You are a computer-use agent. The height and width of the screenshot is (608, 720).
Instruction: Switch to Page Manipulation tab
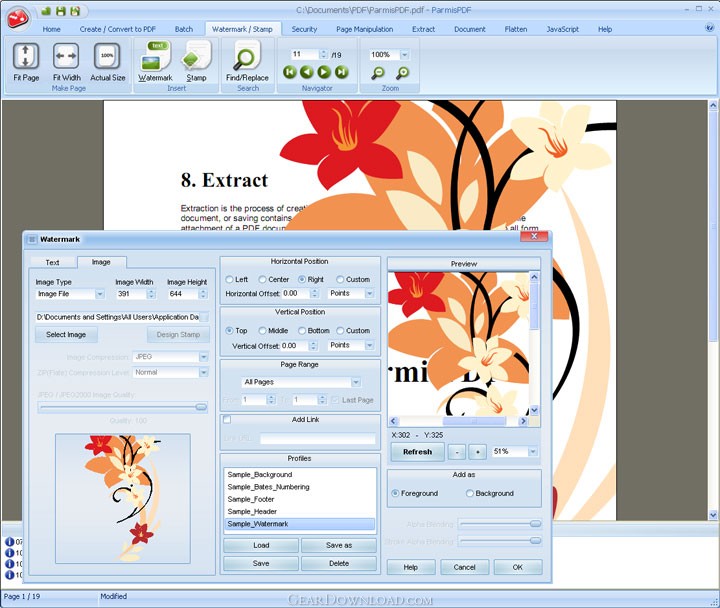(x=365, y=29)
